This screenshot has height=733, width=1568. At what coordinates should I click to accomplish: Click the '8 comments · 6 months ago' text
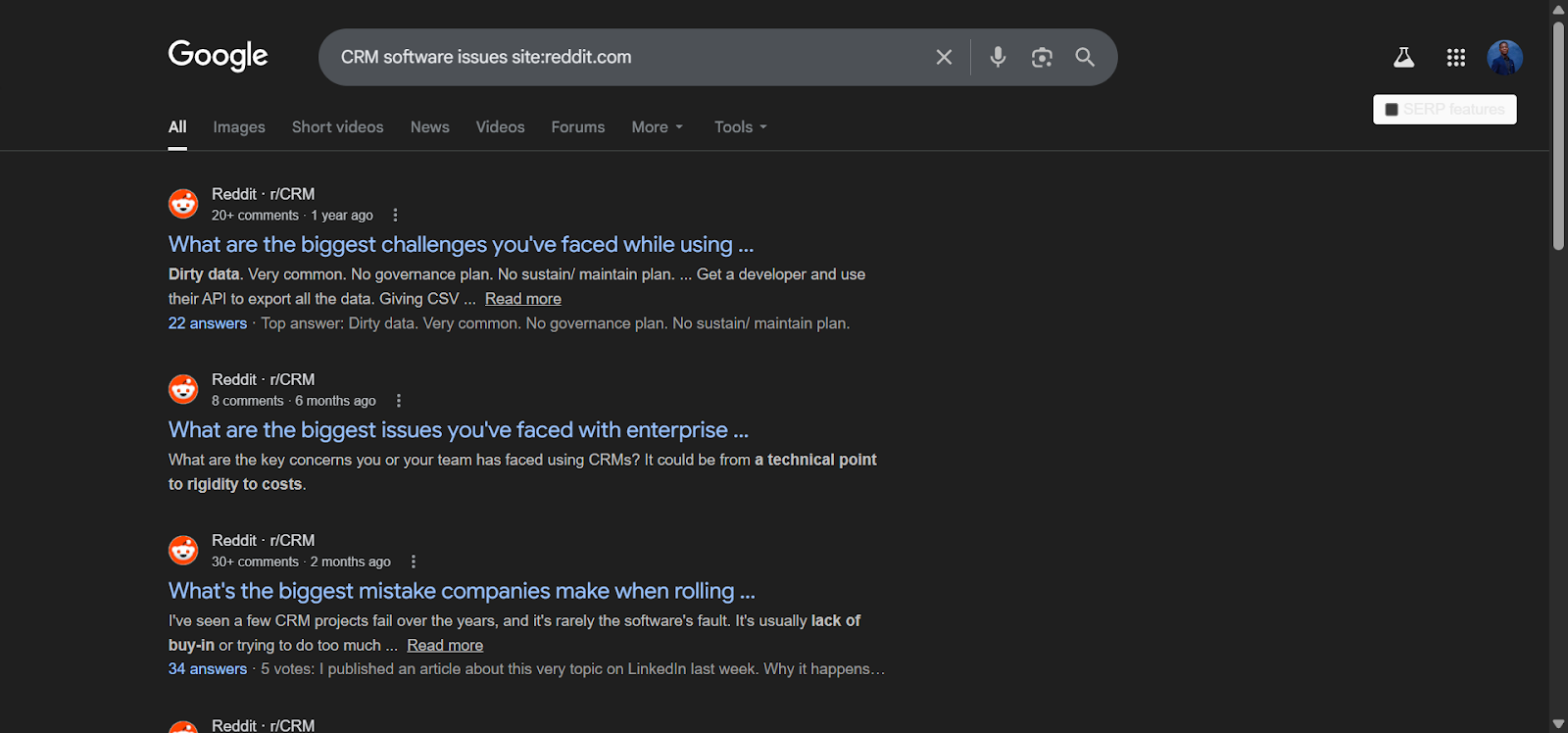(x=294, y=401)
